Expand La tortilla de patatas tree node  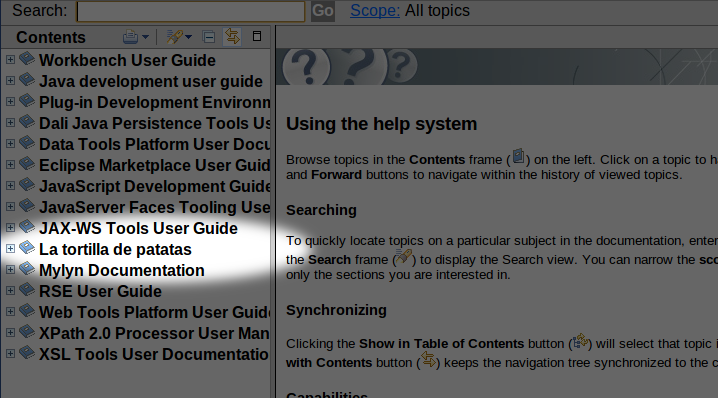click(x=10, y=249)
